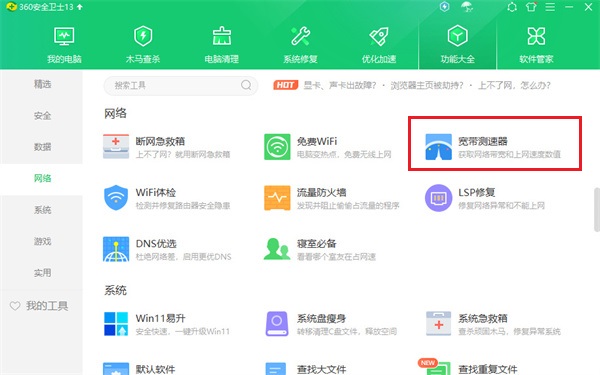Launch Win11易升 windows icon
Viewport: 600px width, 375px height.
(116, 324)
